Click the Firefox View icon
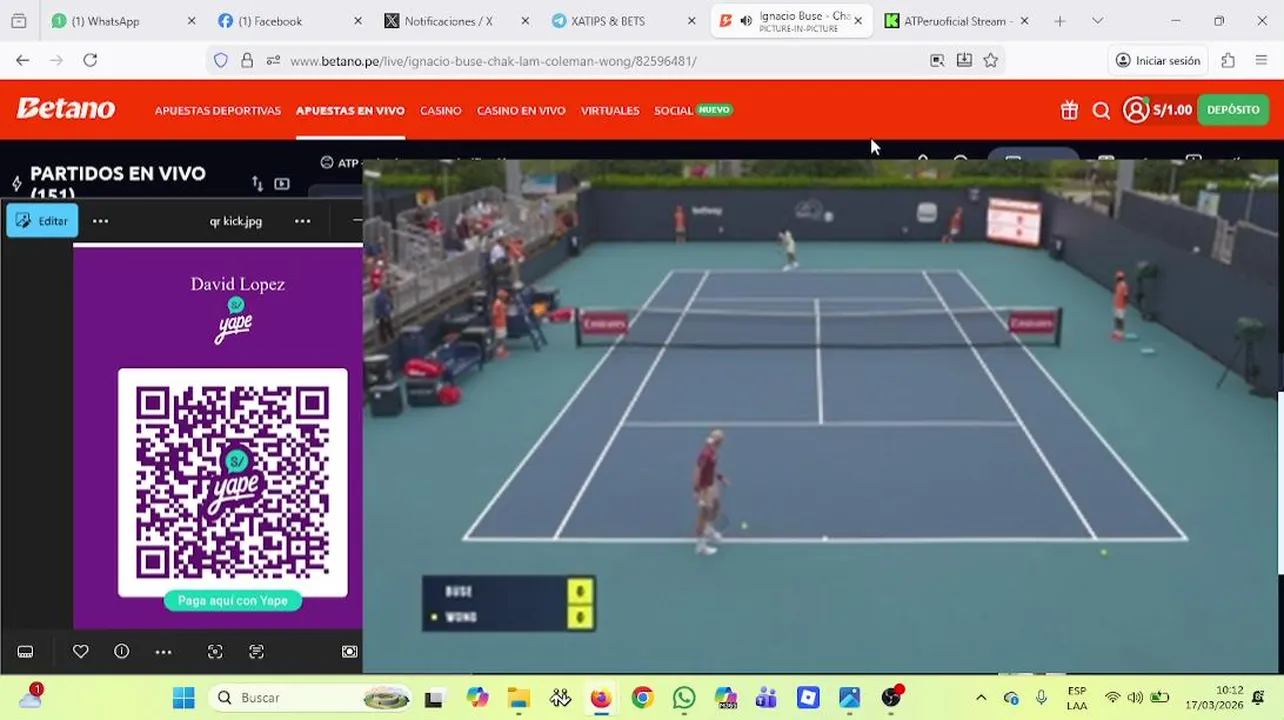This screenshot has height=720, width=1284. 18,21
